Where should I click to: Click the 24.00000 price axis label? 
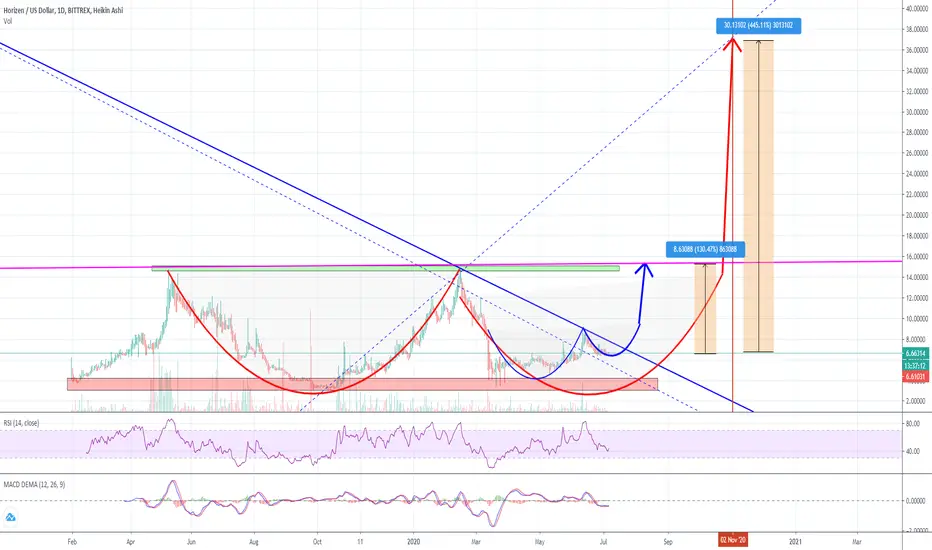click(917, 174)
